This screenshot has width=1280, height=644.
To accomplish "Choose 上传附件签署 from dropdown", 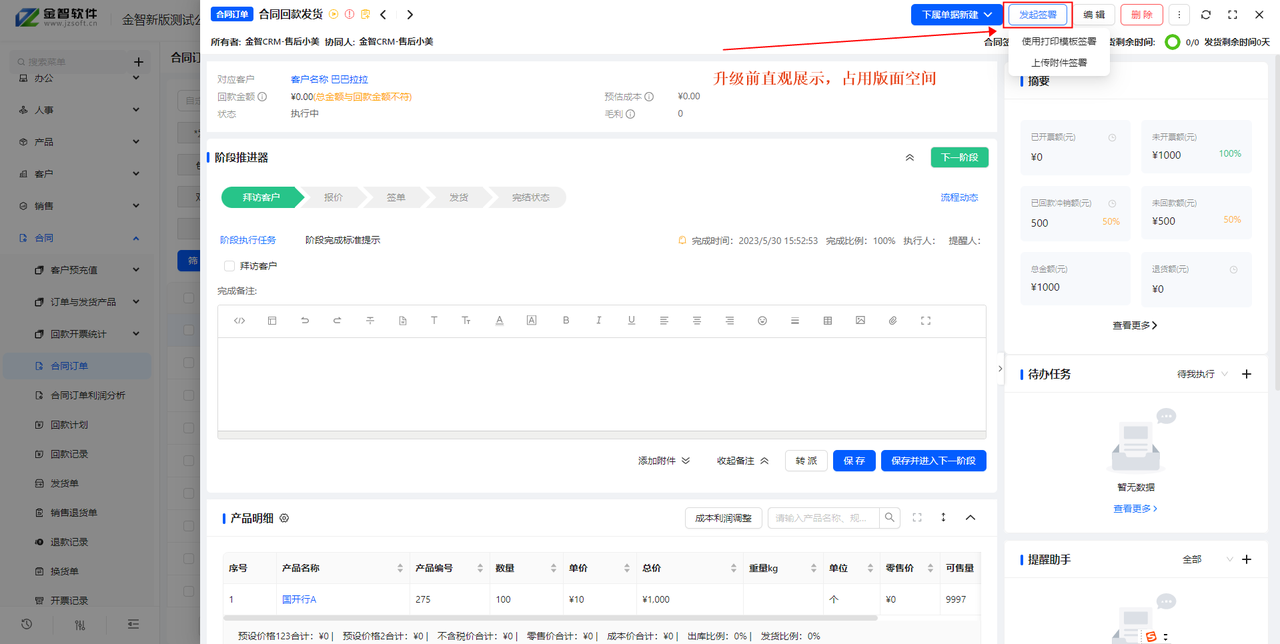I will click(x=1059, y=62).
